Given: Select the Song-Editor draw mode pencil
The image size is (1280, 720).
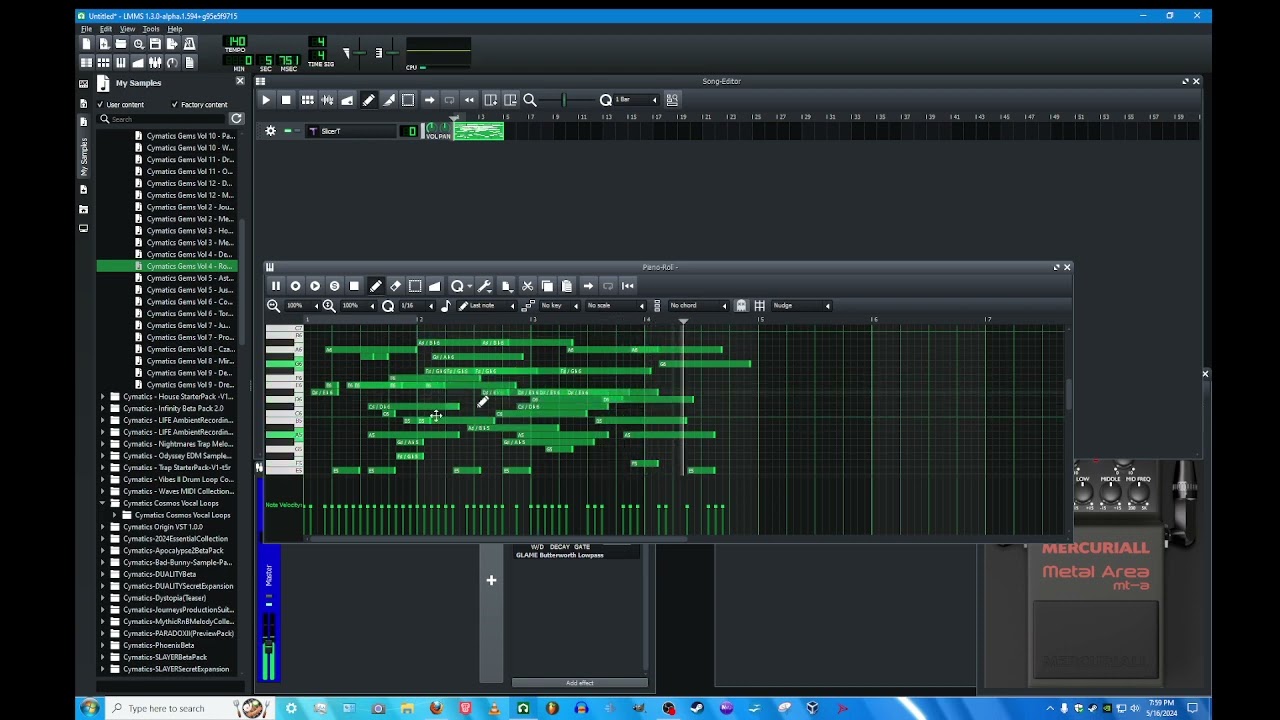Looking at the screenshot, I should 368,100.
